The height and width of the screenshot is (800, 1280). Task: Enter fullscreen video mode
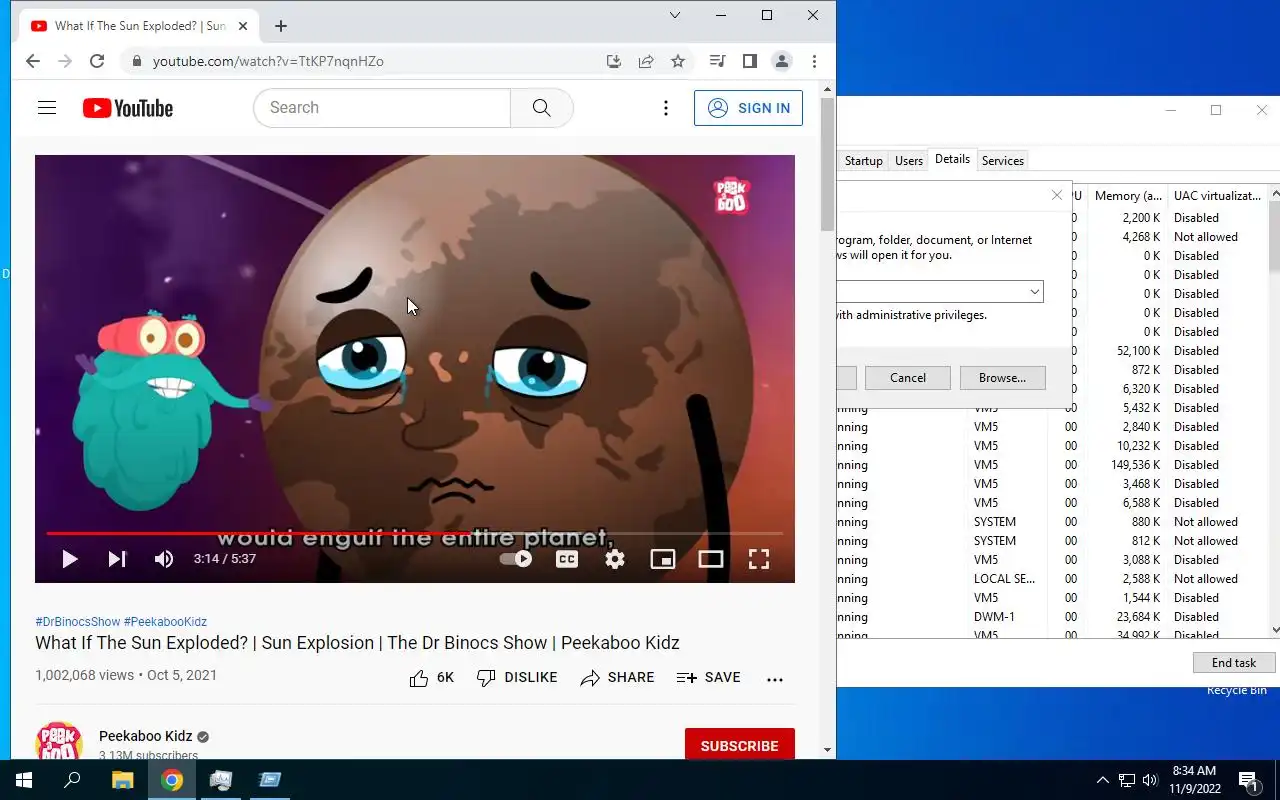click(x=759, y=559)
